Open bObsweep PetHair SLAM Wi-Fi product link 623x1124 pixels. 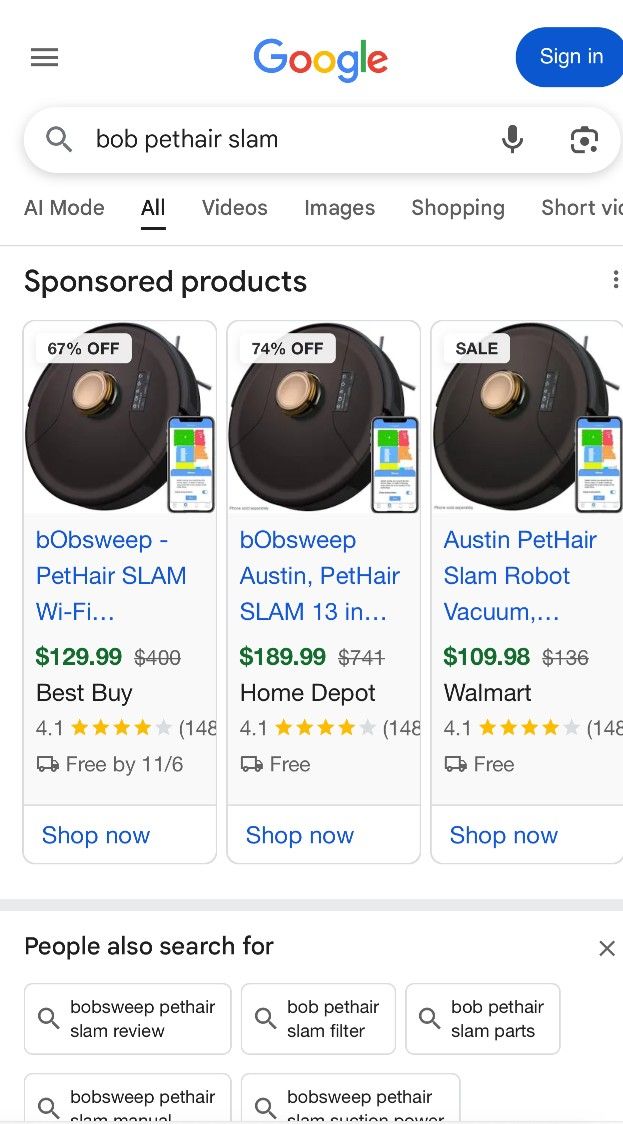110,575
